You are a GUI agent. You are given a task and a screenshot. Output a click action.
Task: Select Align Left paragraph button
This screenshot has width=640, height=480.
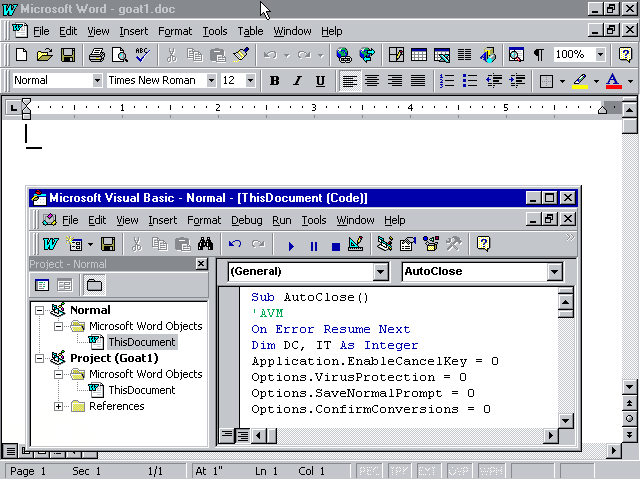pos(350,81)
